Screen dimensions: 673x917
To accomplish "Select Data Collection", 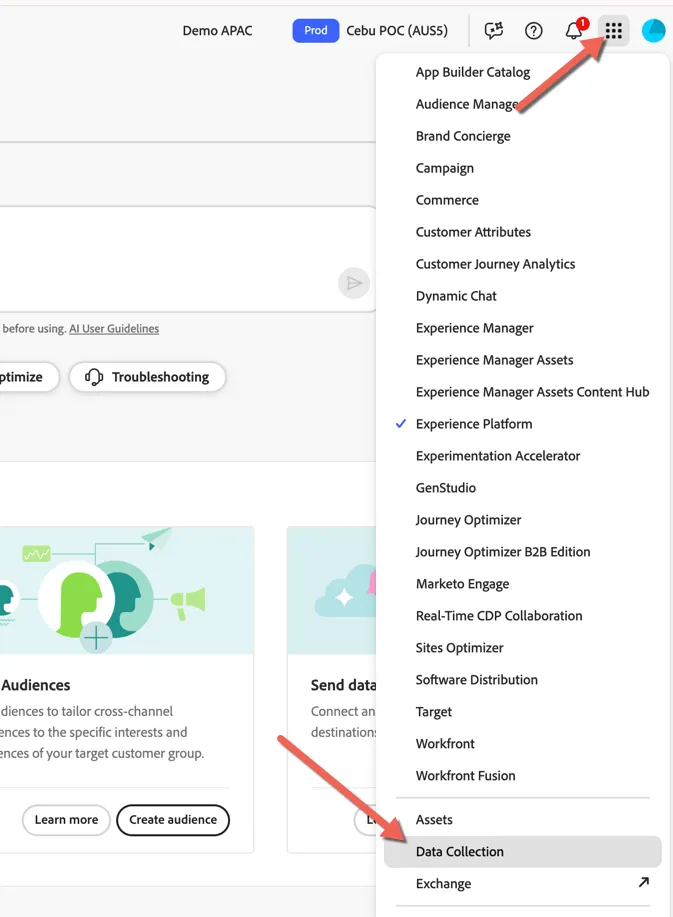I will pos(523,852).
